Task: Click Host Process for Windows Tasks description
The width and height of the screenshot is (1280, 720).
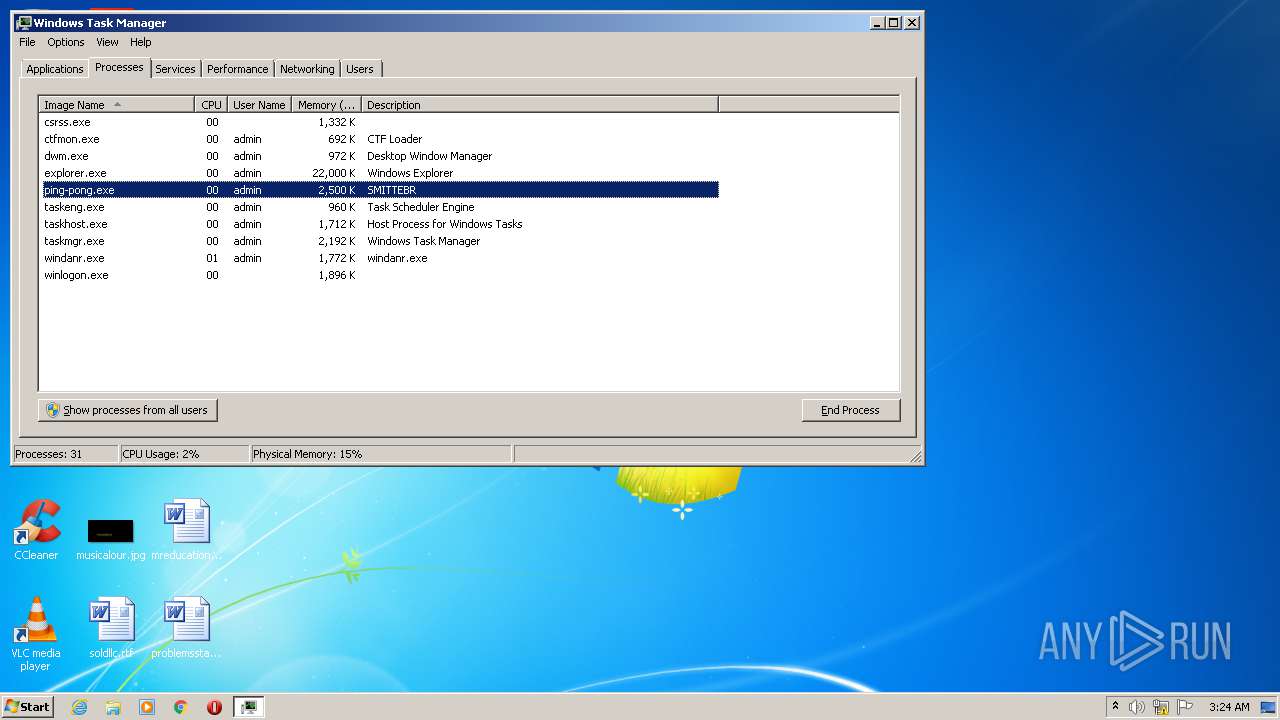Action: pyautogui.click(x=445, y=224)
